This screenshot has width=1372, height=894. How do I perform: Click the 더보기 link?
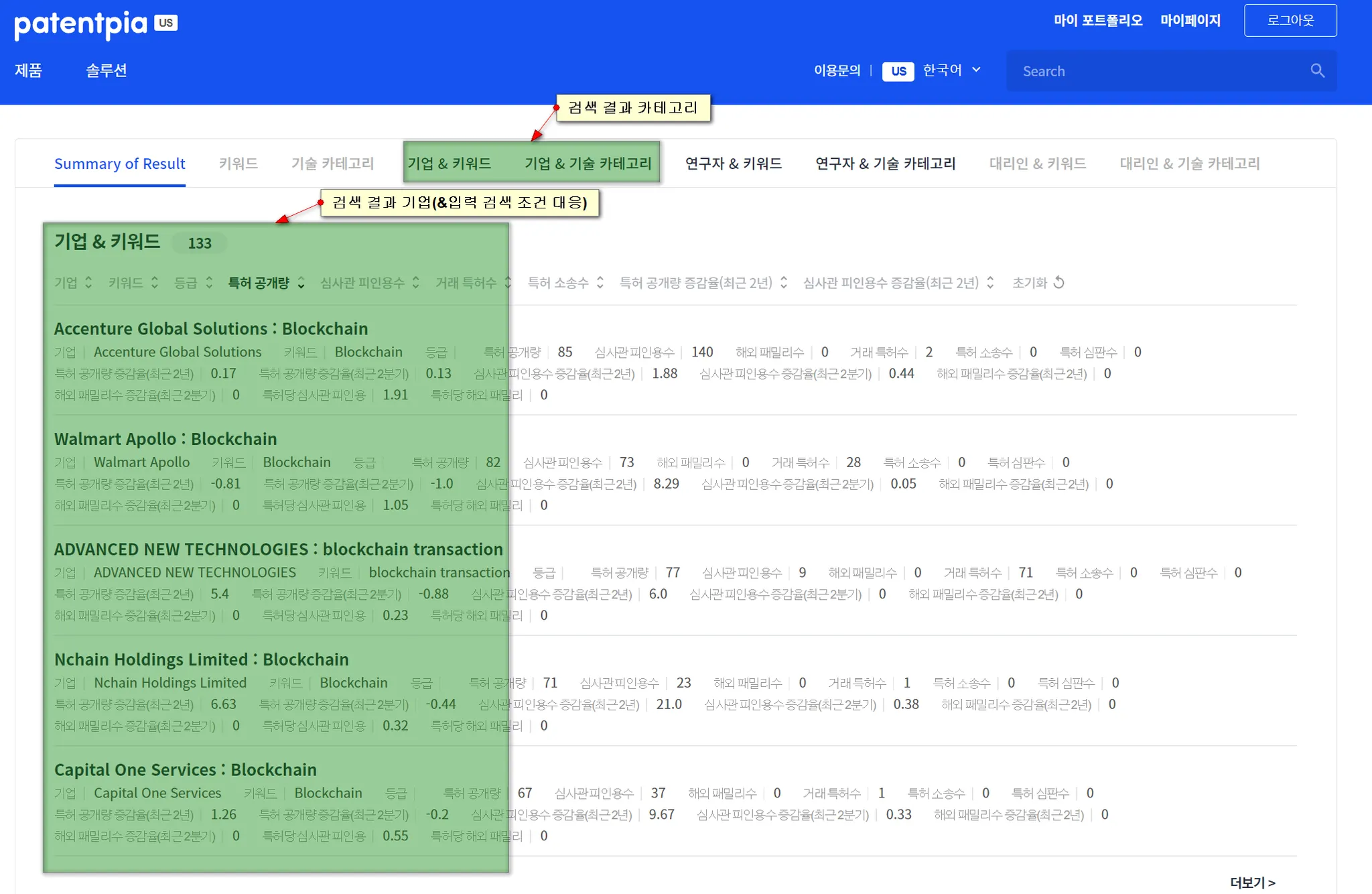[x=1251, y=882]
